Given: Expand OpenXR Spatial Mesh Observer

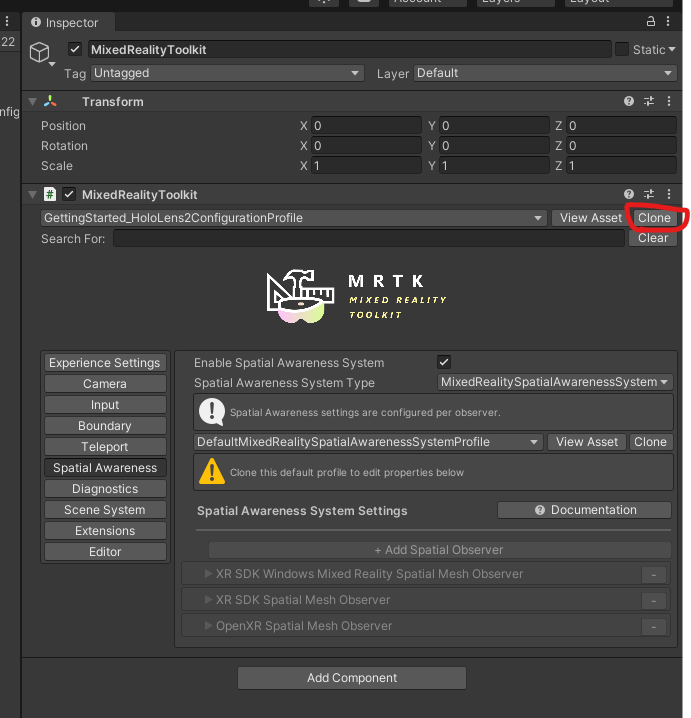Looking at the screenshot, I should (208, 626).
